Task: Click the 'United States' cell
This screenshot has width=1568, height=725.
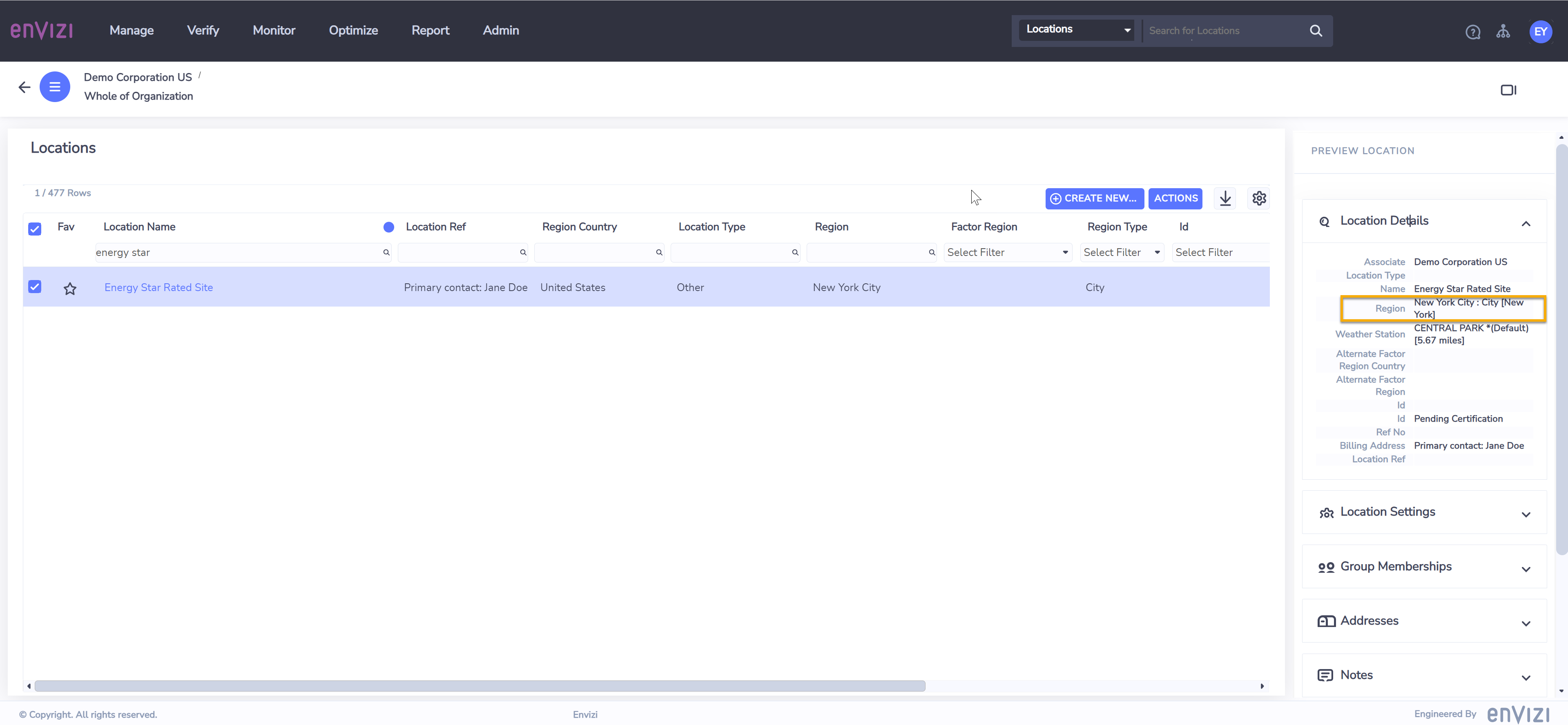Action: click(x=573, y=288)
